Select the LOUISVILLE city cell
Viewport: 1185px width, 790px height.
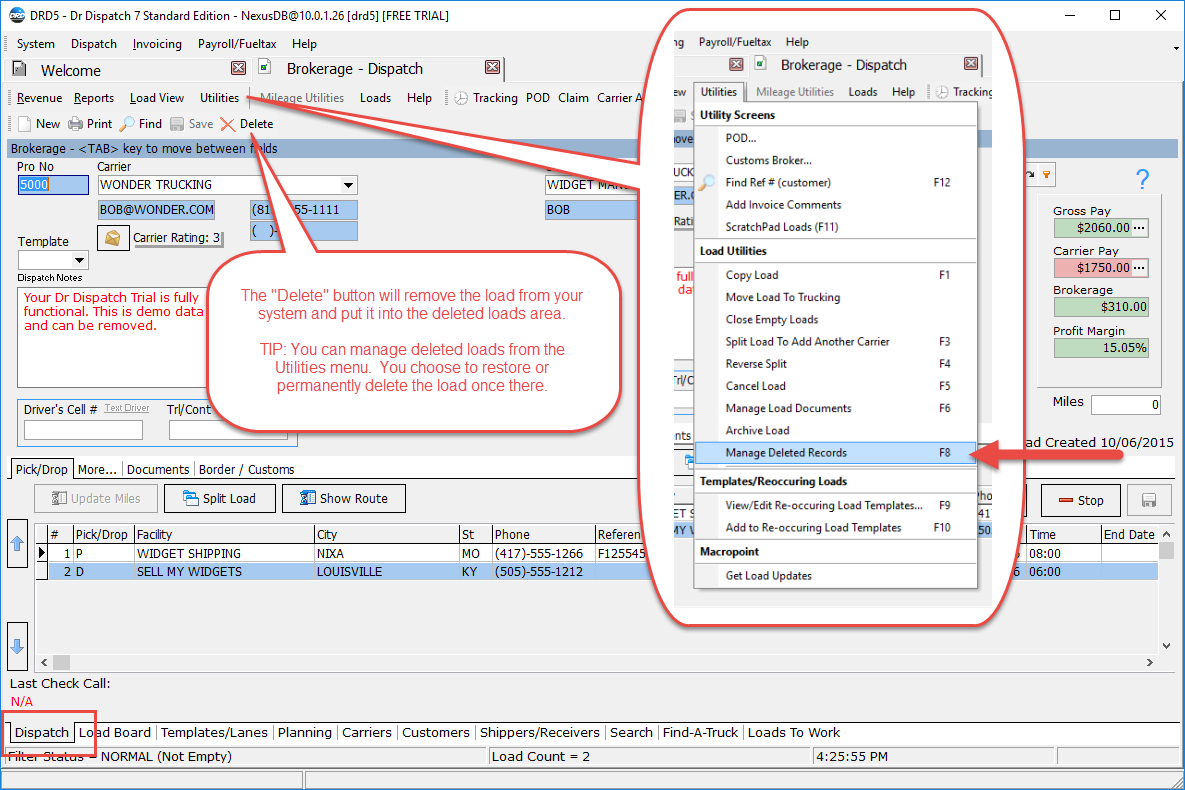point(386,572)
